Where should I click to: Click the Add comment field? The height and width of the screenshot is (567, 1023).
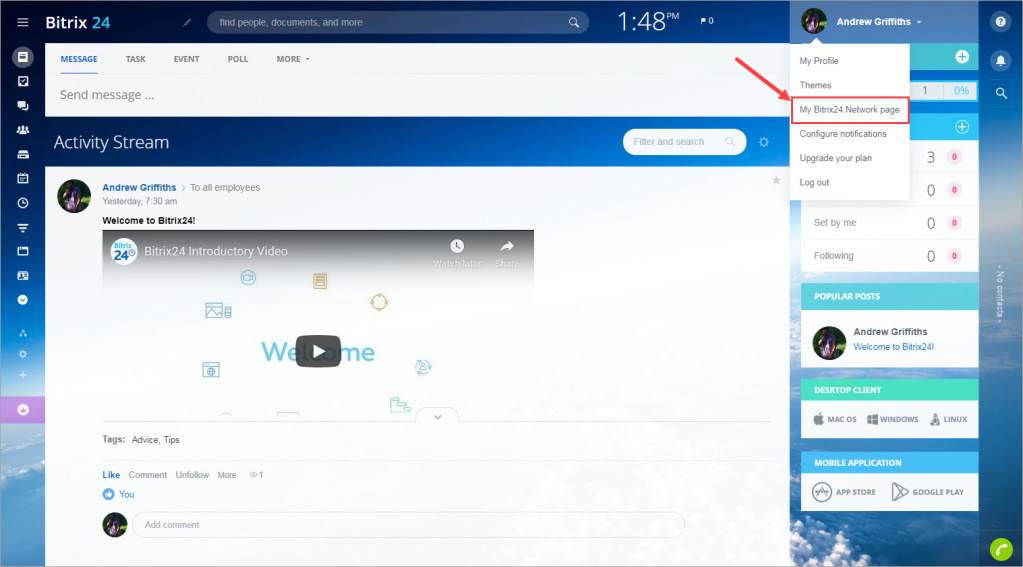[408, 525]
